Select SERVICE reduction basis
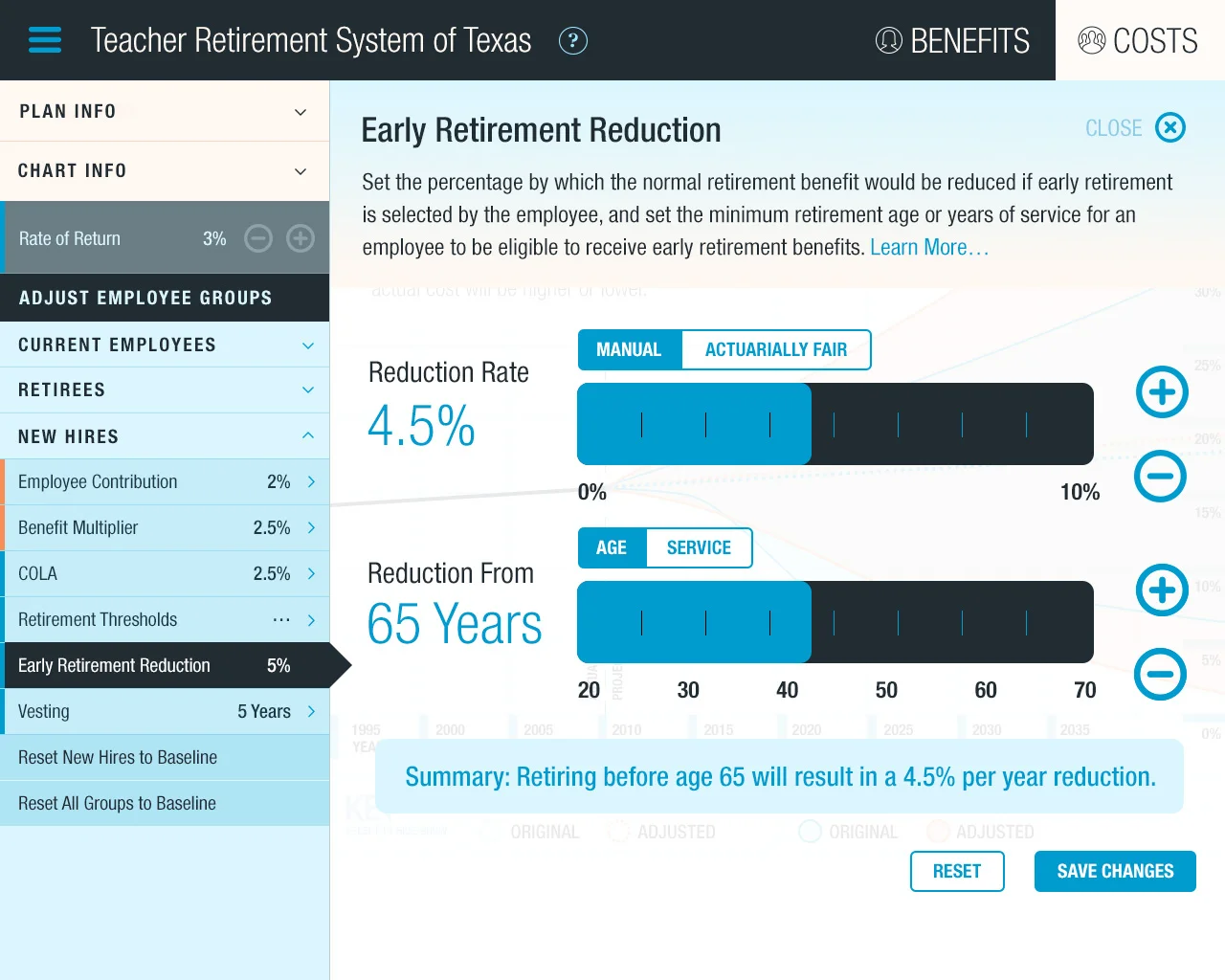The height and width of the screenshot is (980, 1225). point(699,547)
